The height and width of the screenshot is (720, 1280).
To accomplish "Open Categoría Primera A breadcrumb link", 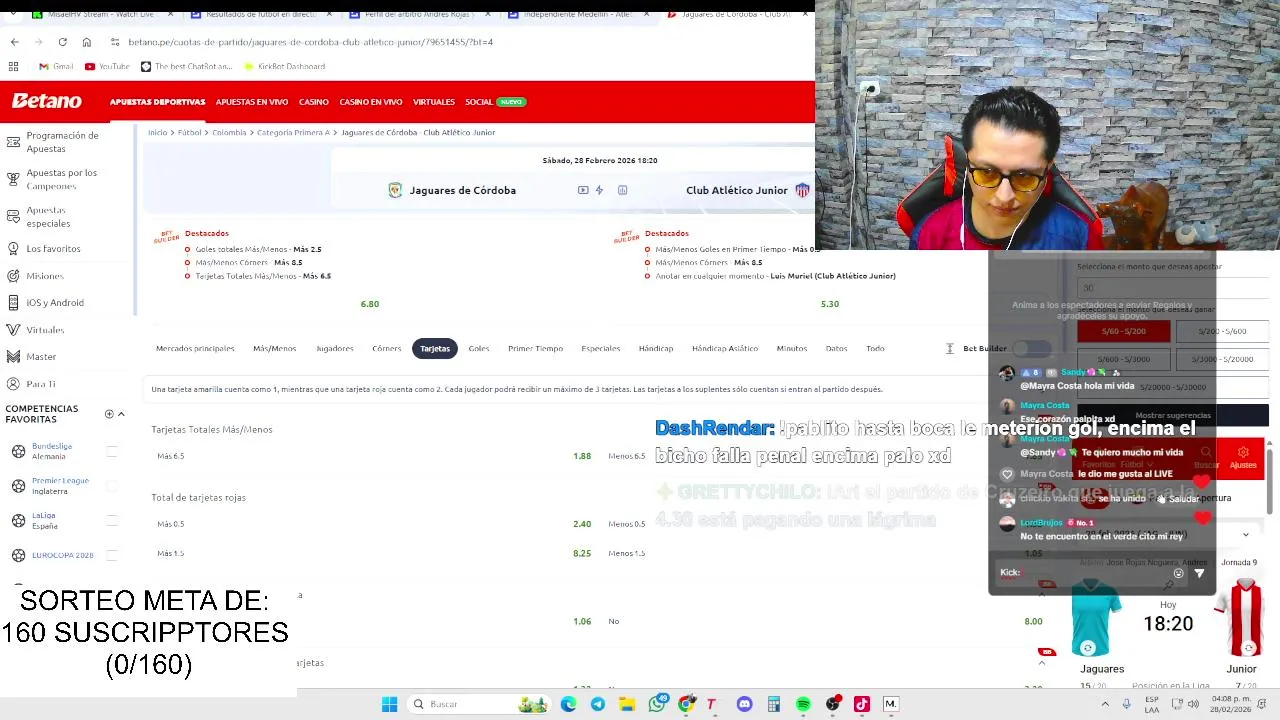I will [293, 132].
